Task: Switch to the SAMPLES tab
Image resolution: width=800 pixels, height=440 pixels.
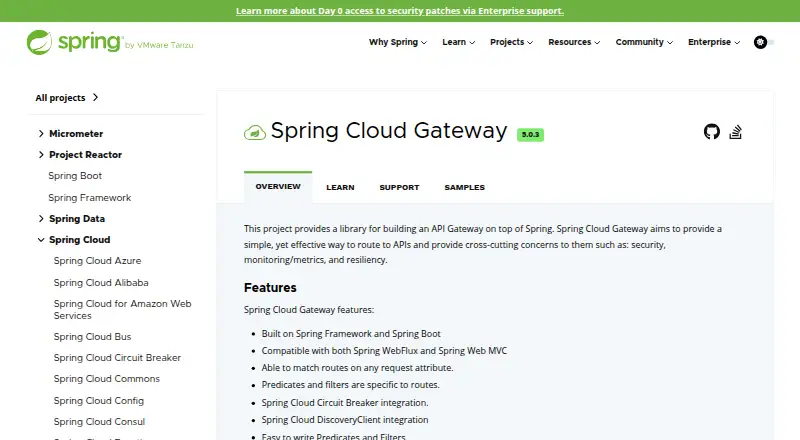Action: click(x=464, y=187)
